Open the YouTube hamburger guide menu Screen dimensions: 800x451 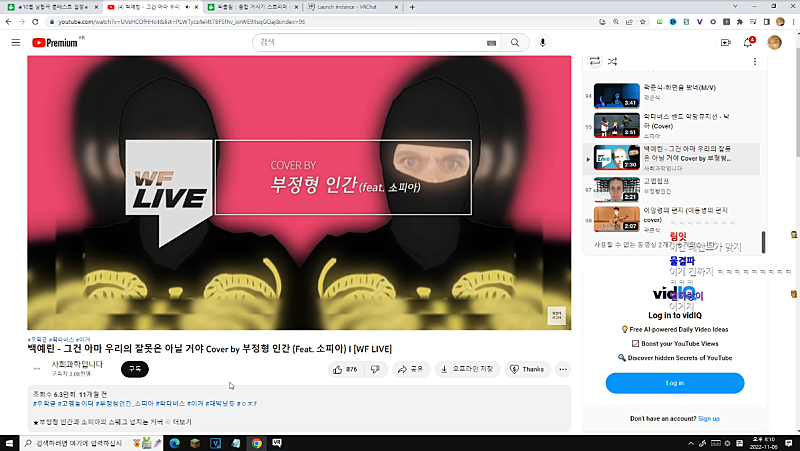(x=16, y=42)
